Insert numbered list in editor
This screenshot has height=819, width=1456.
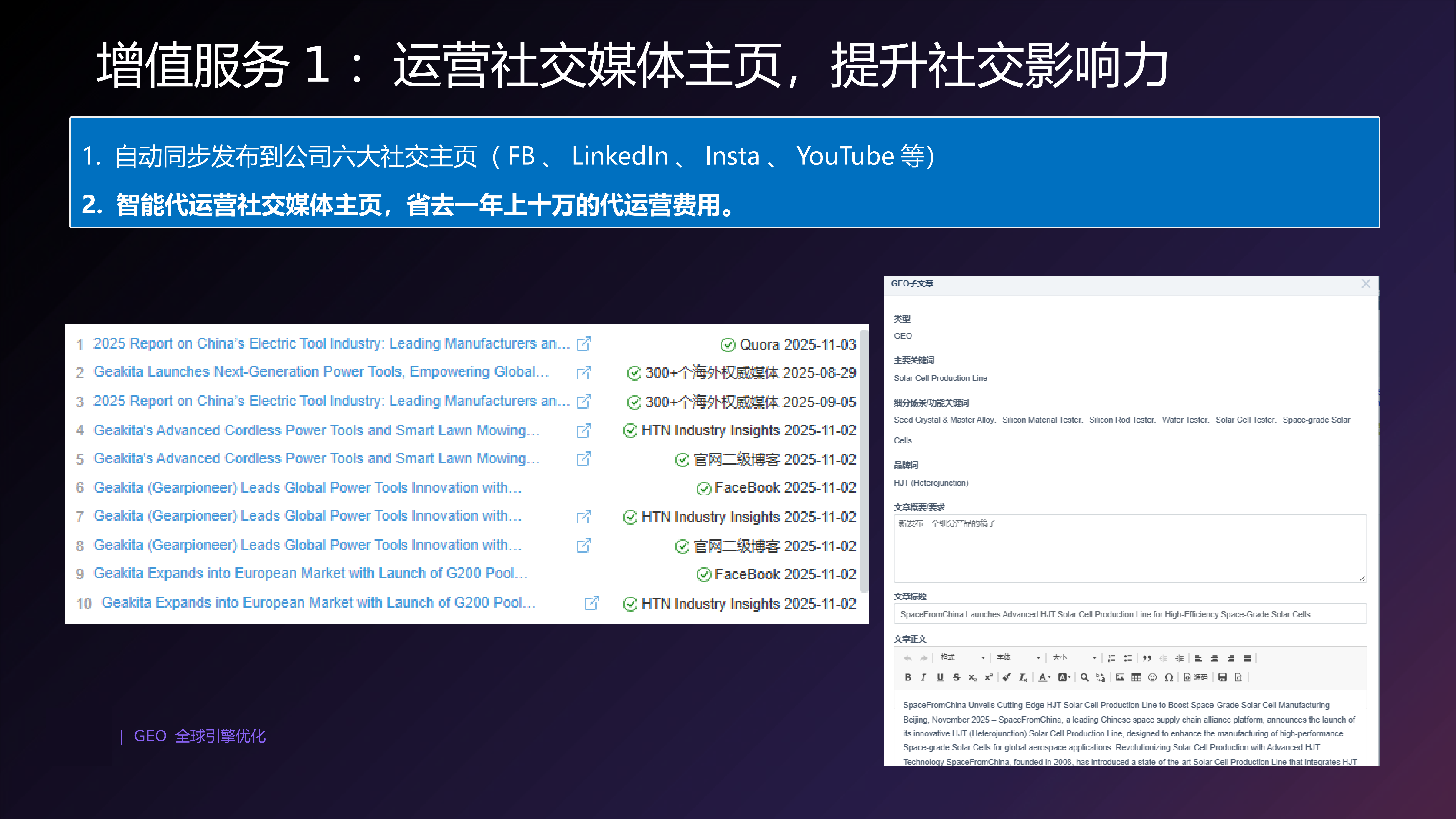click(1111, 658)
